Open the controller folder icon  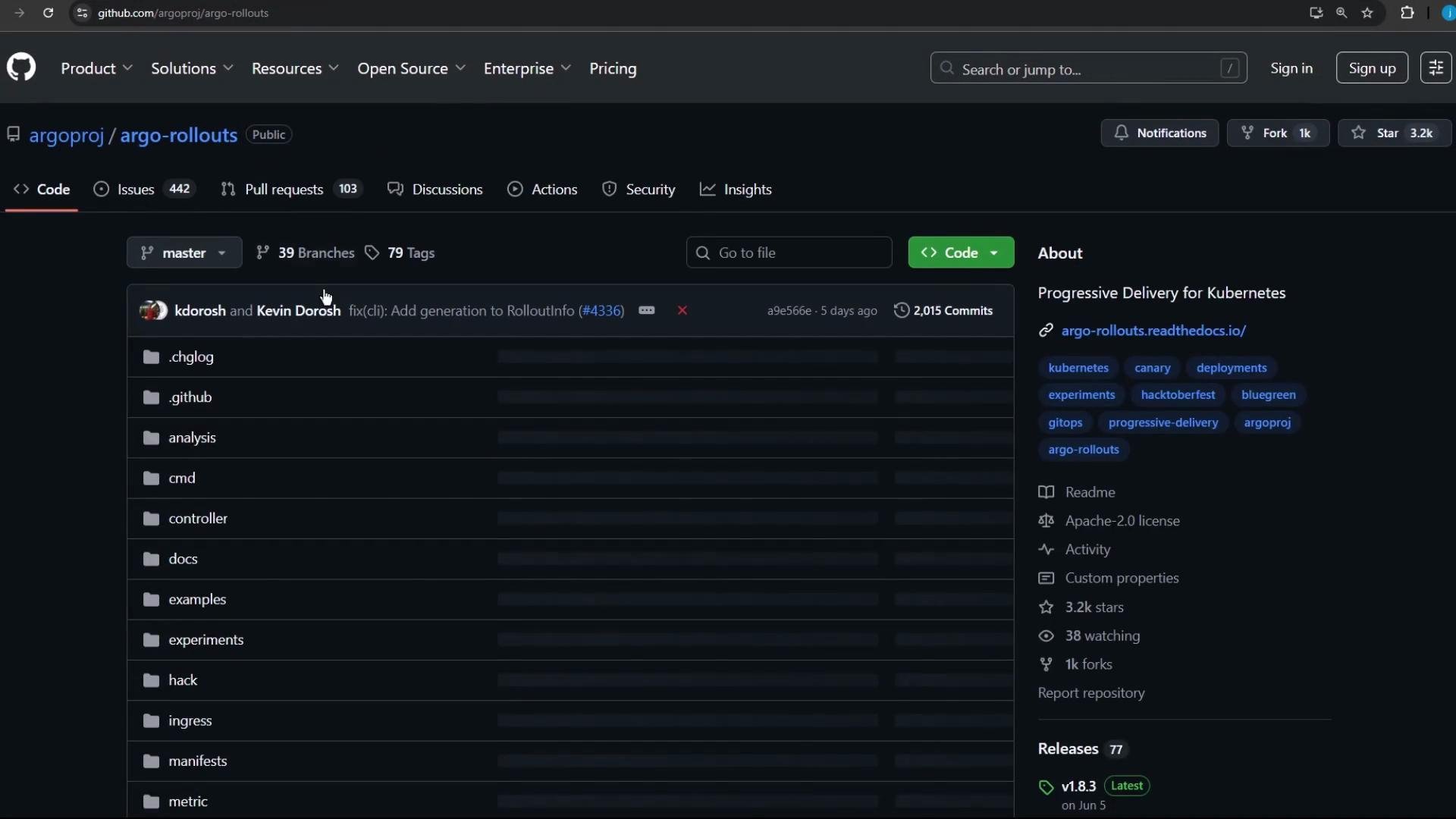click(x=151, y=519)
